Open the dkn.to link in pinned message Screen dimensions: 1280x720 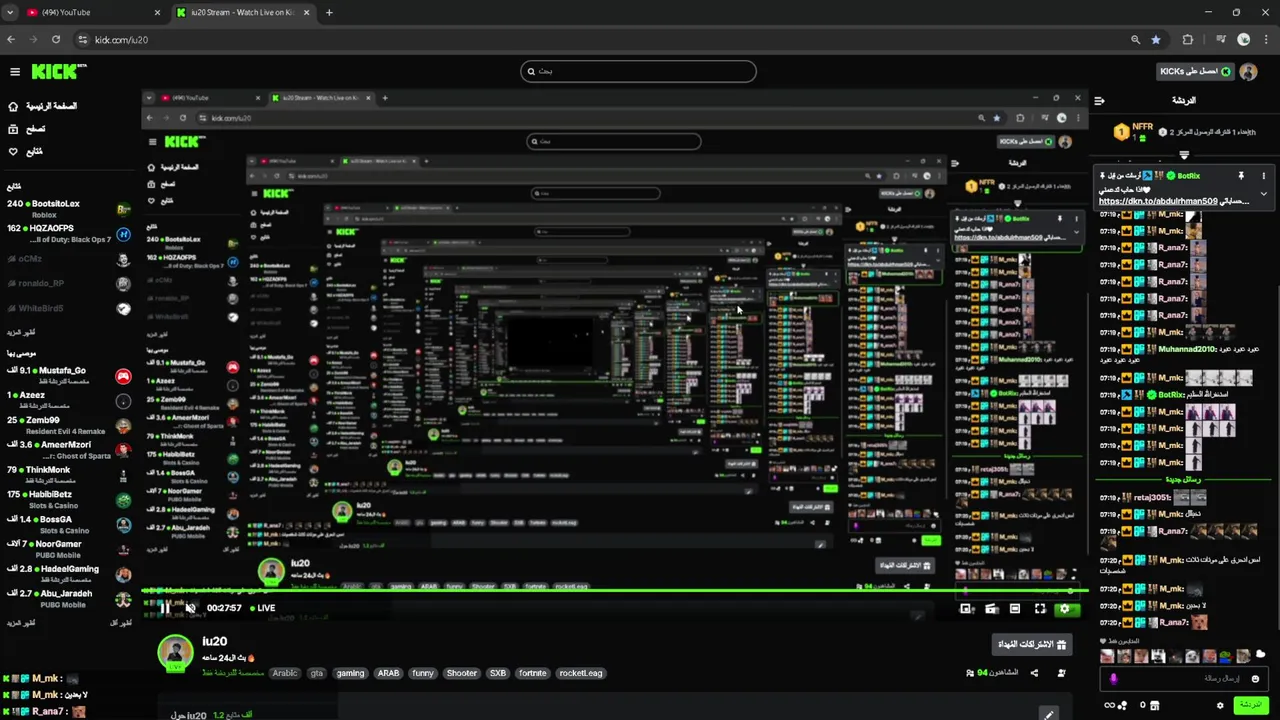pos(1158,201)
